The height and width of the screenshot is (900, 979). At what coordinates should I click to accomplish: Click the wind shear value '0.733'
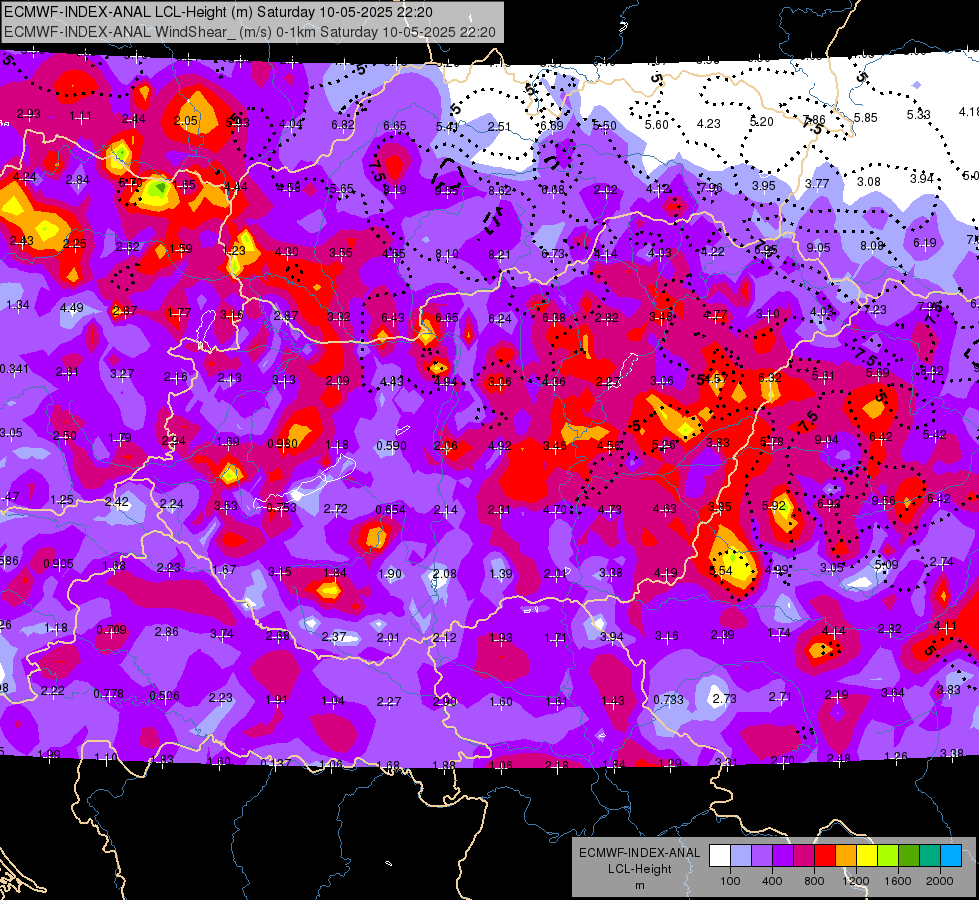(669, 700)
